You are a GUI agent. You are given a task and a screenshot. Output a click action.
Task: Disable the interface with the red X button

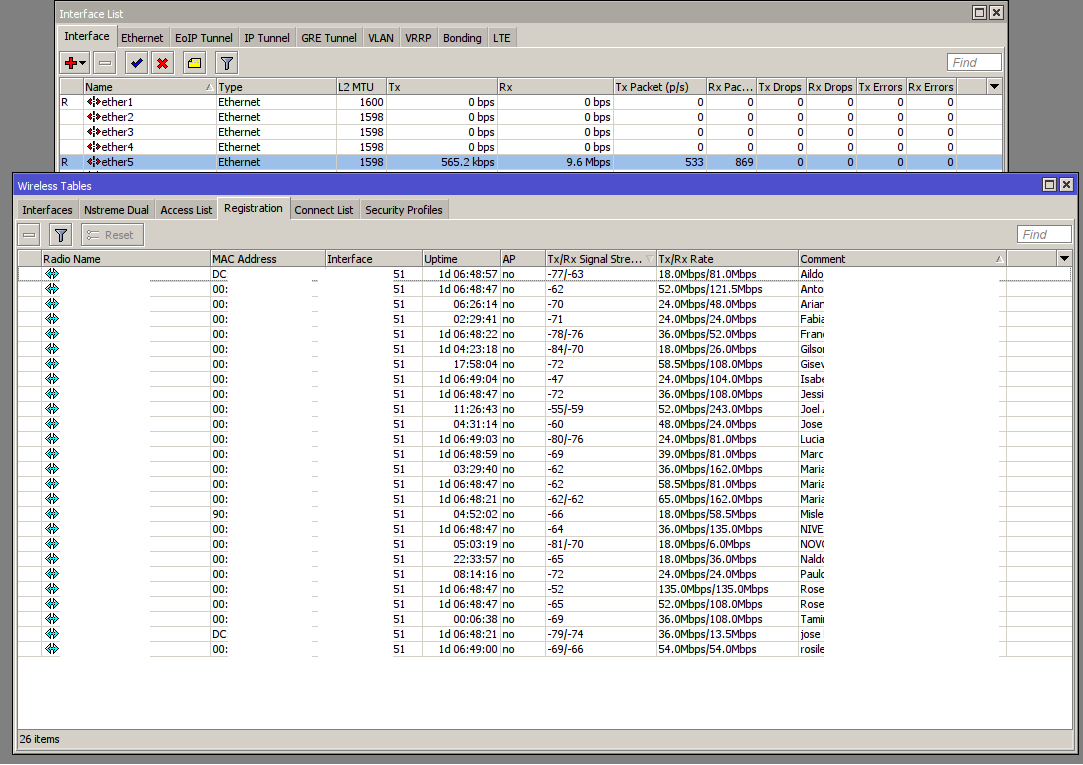click(162, 64)
